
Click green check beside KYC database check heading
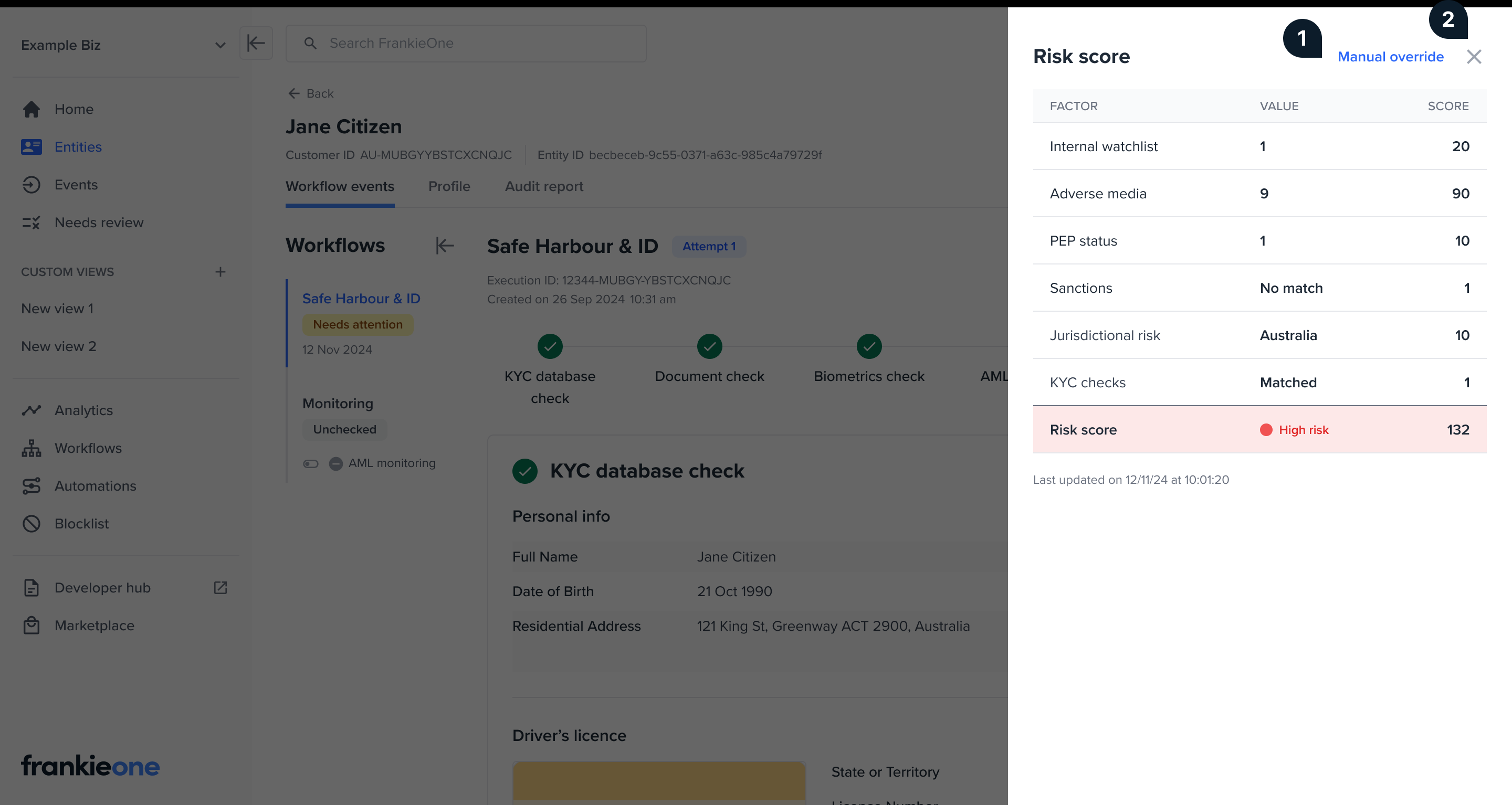525,471
